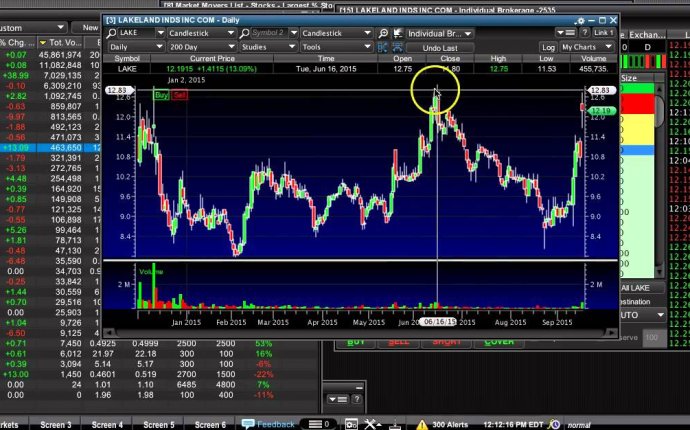Open the 200 Day range dropdown

(202, 47)
